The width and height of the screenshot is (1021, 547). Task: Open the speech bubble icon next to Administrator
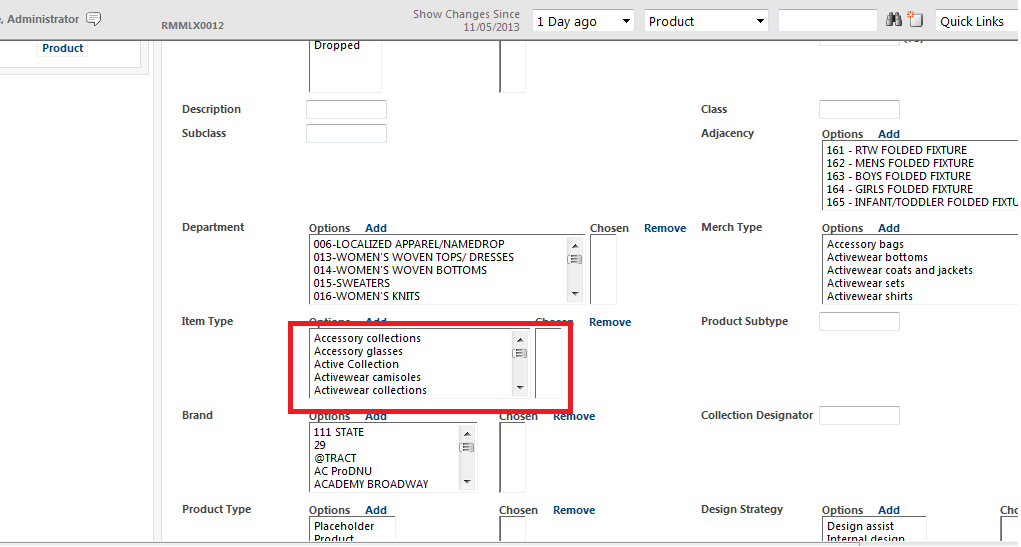tap(94, 19)
